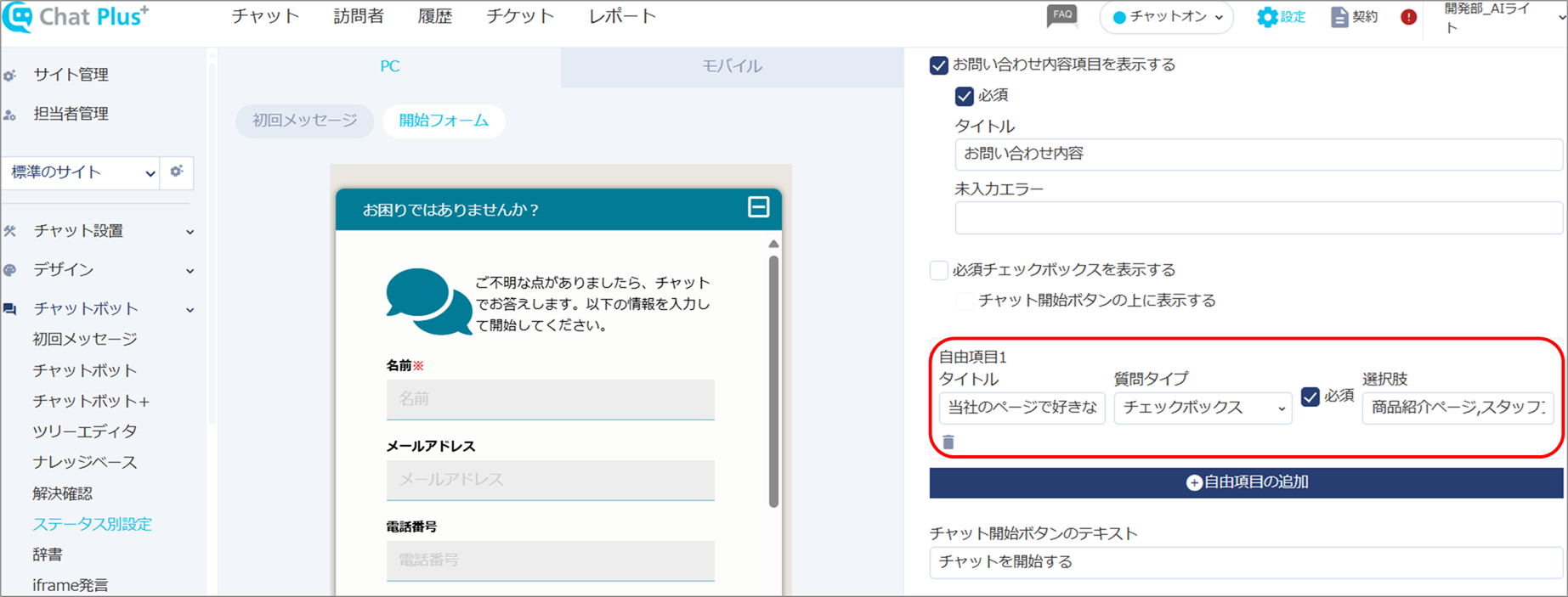This screenshot has width=1568, height=597.
Task: Click the お困りではありませんか？ chat header
Action: coord(558,209)
